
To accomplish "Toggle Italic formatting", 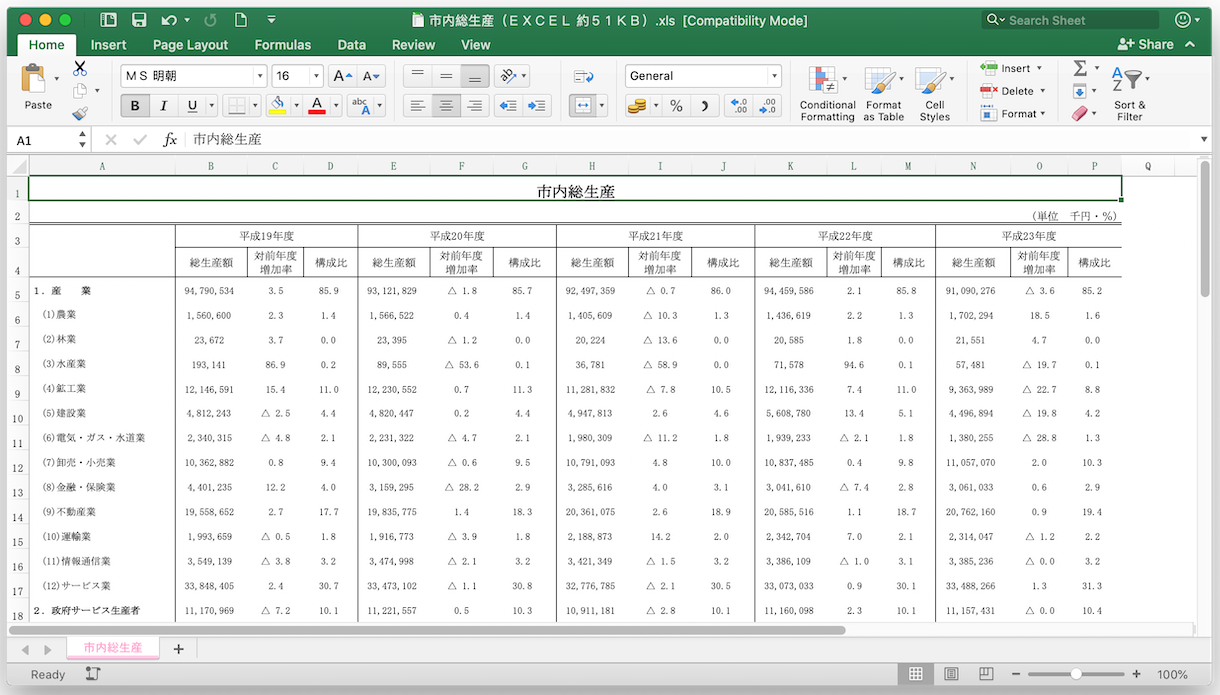I will click(164, 106).
